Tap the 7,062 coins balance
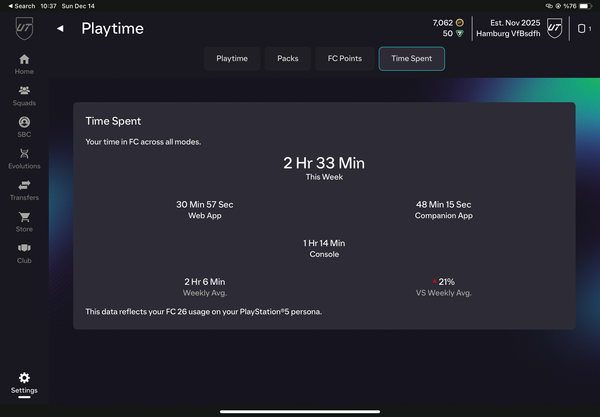Screen dimensions: 600x417 coord(448,22)
